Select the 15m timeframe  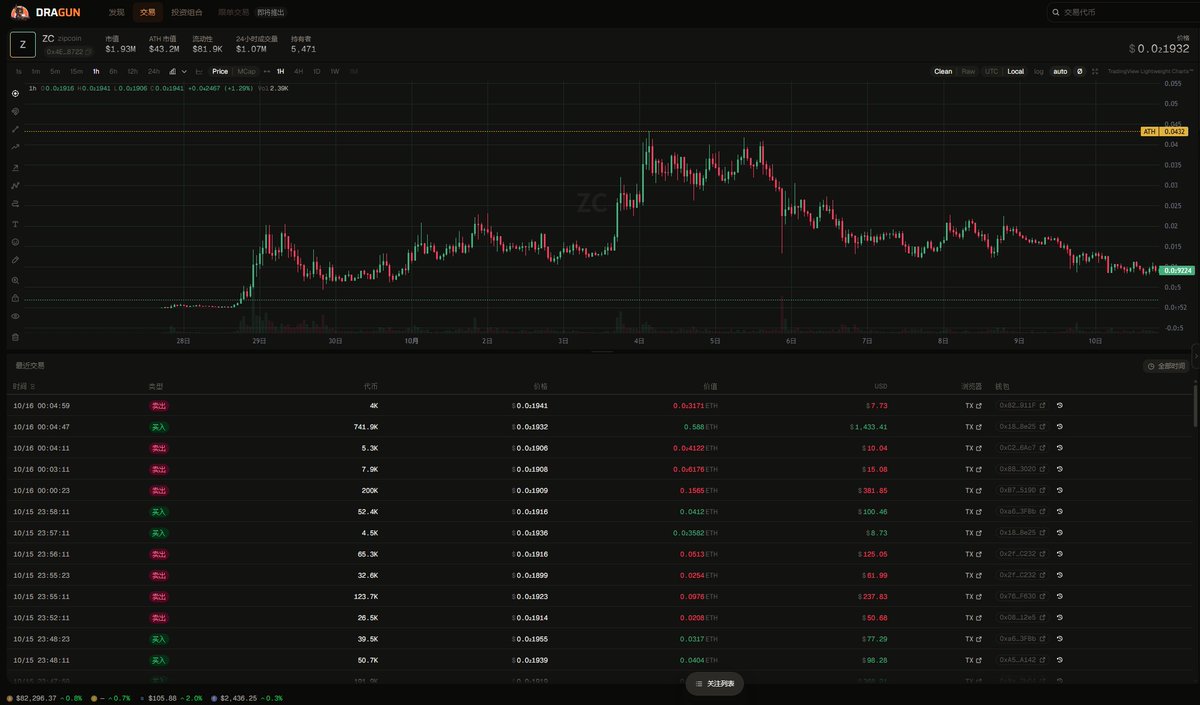[77, 72]
